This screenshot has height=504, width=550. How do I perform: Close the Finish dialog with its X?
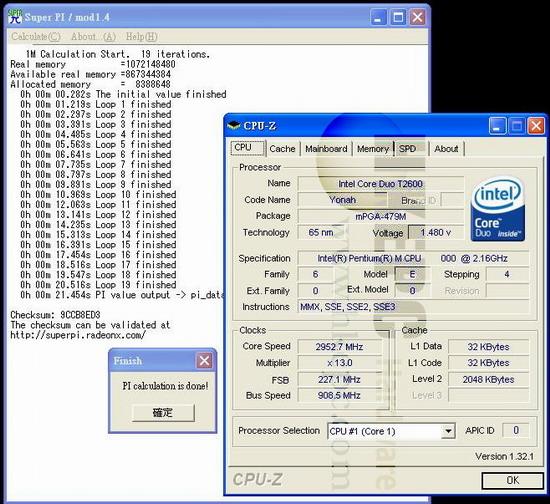(204, 360)
